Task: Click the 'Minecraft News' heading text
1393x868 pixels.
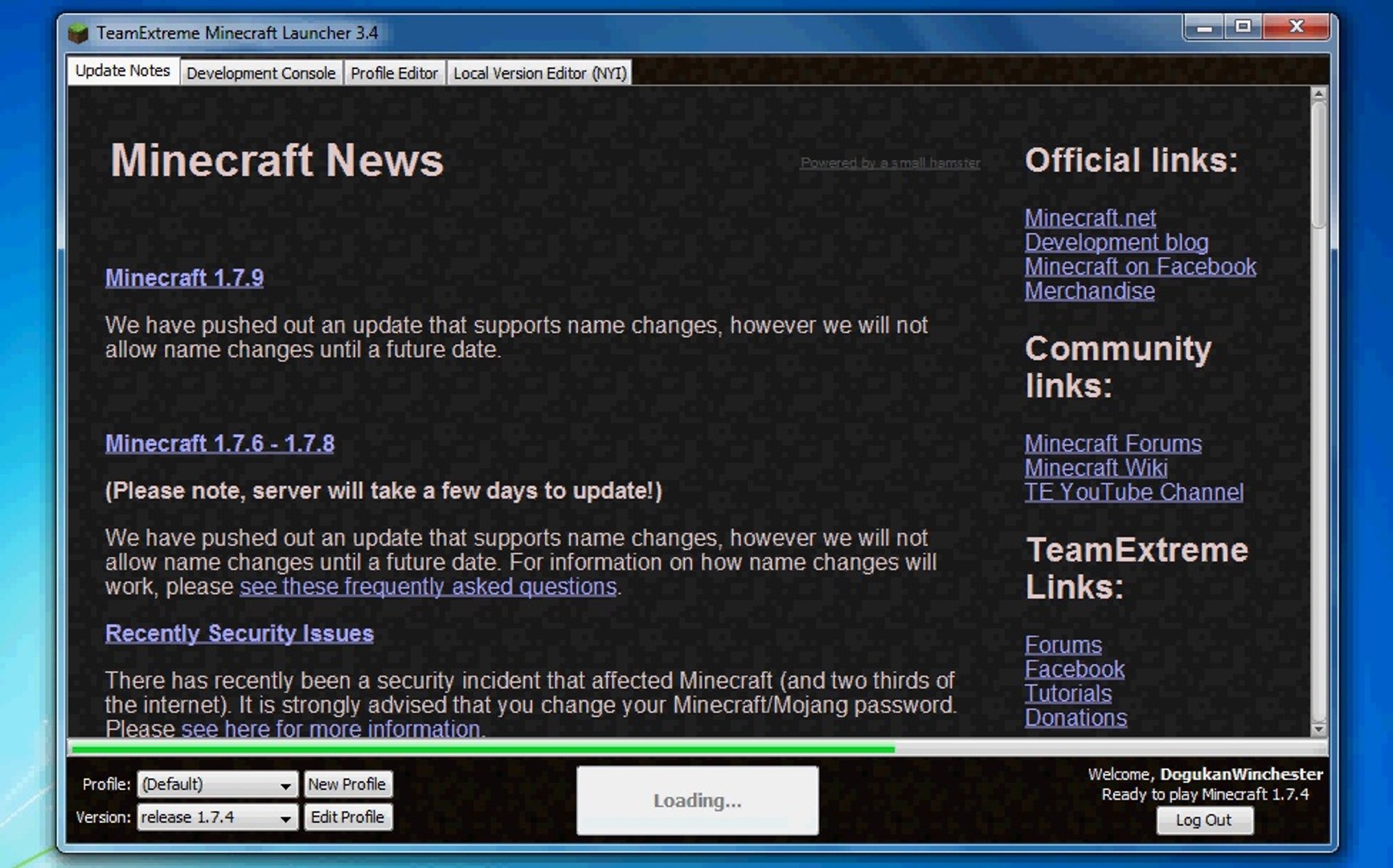Action: [x=277, y=160]
